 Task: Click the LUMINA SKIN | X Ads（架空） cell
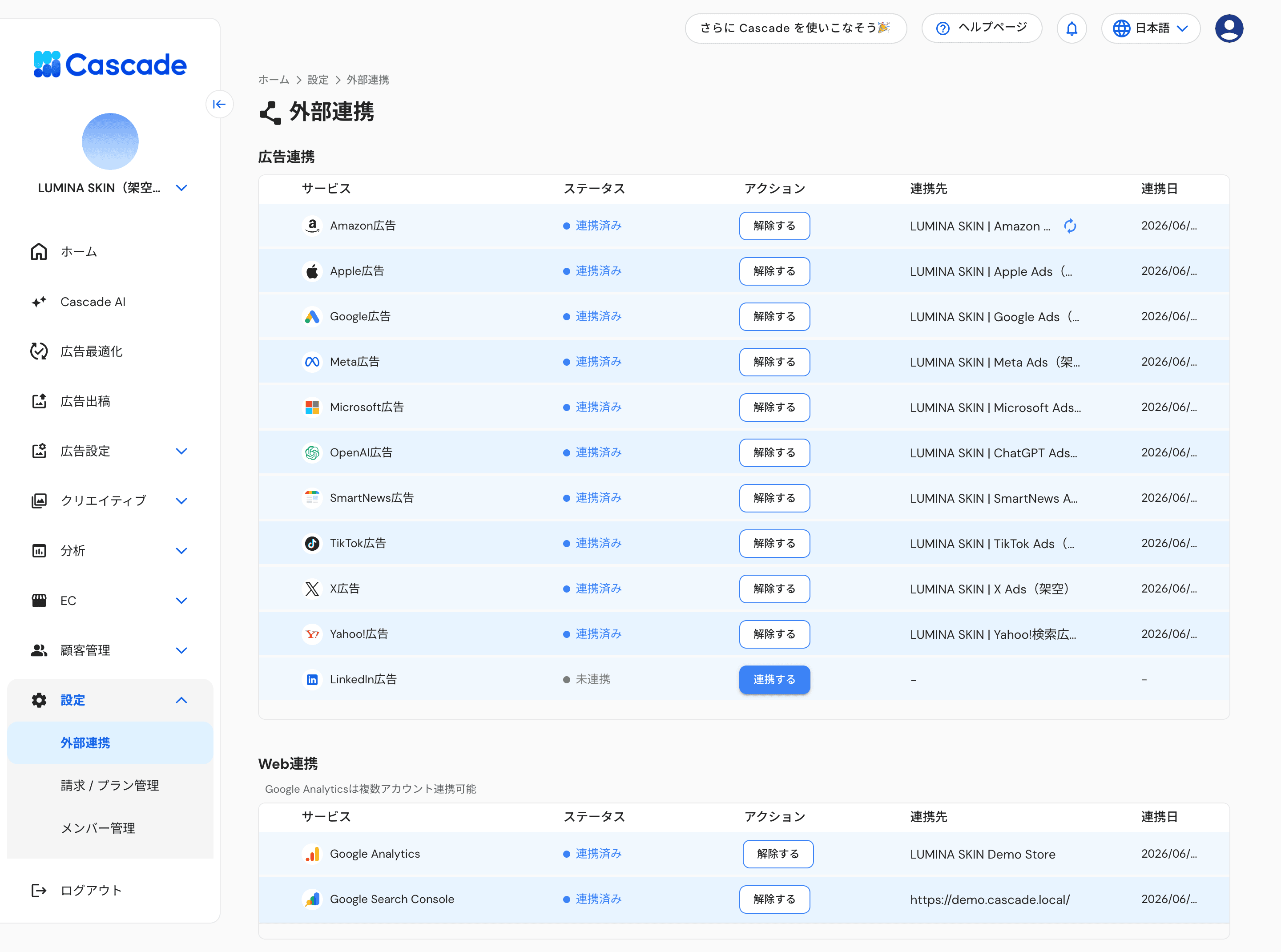pos(990,589)
